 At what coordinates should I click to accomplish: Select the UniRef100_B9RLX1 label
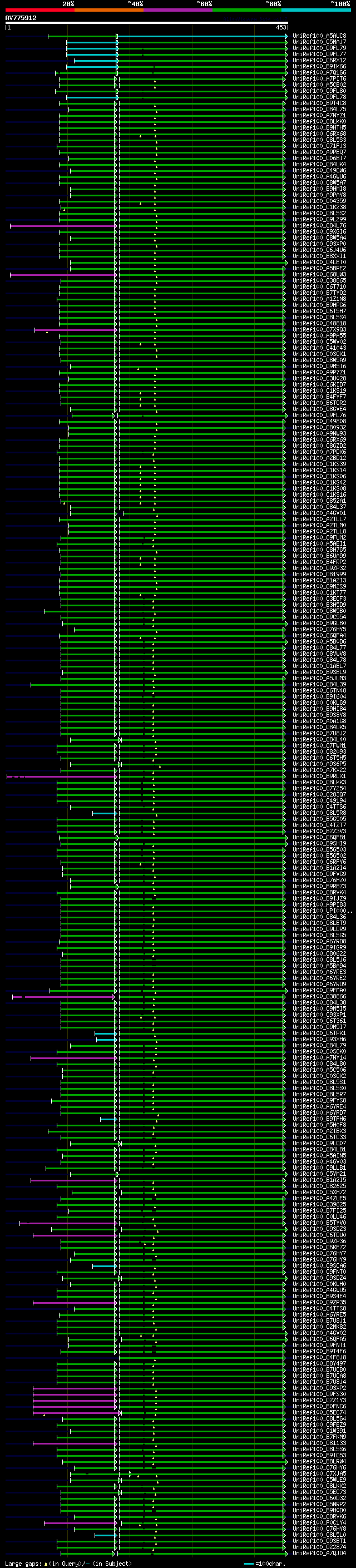coord(319,776)
